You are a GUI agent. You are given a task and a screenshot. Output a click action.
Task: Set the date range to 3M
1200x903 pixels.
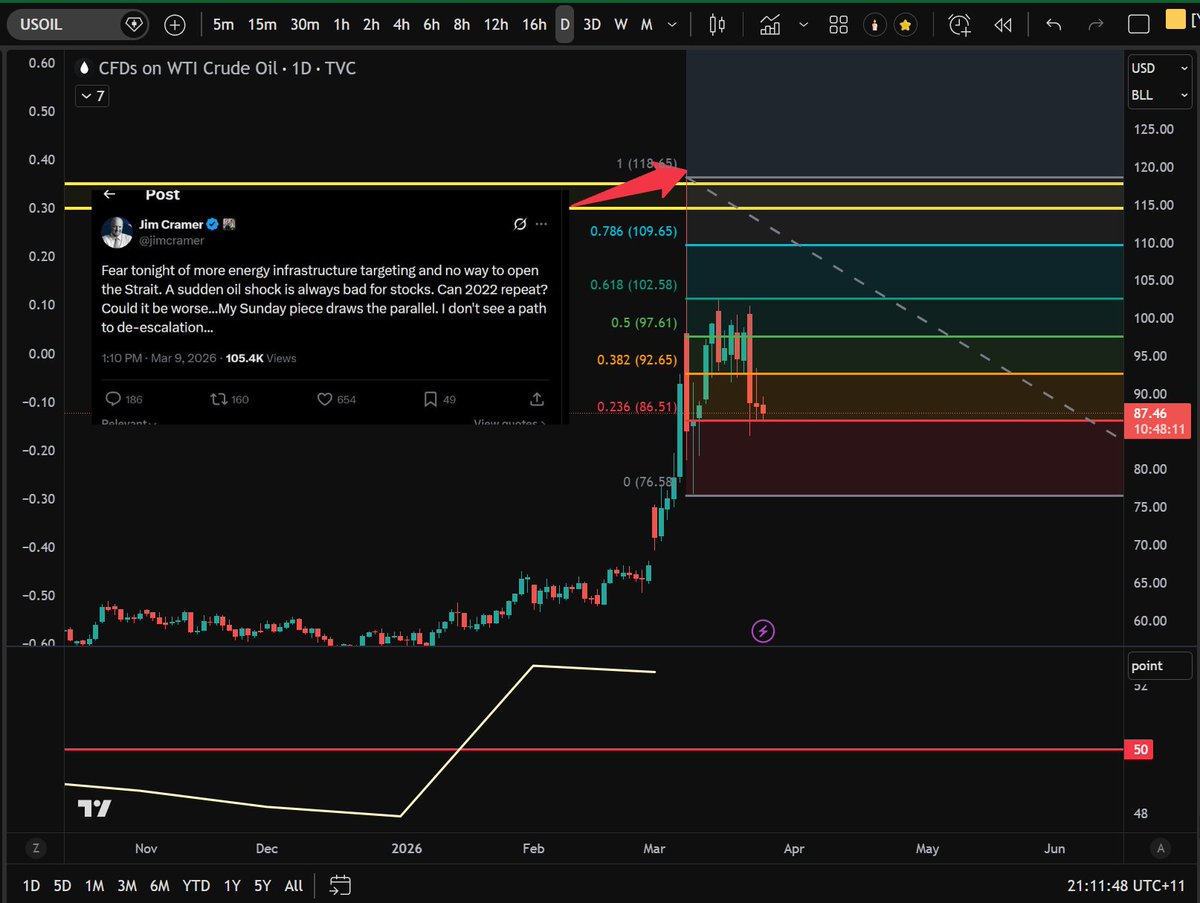[x=127, y=886]
